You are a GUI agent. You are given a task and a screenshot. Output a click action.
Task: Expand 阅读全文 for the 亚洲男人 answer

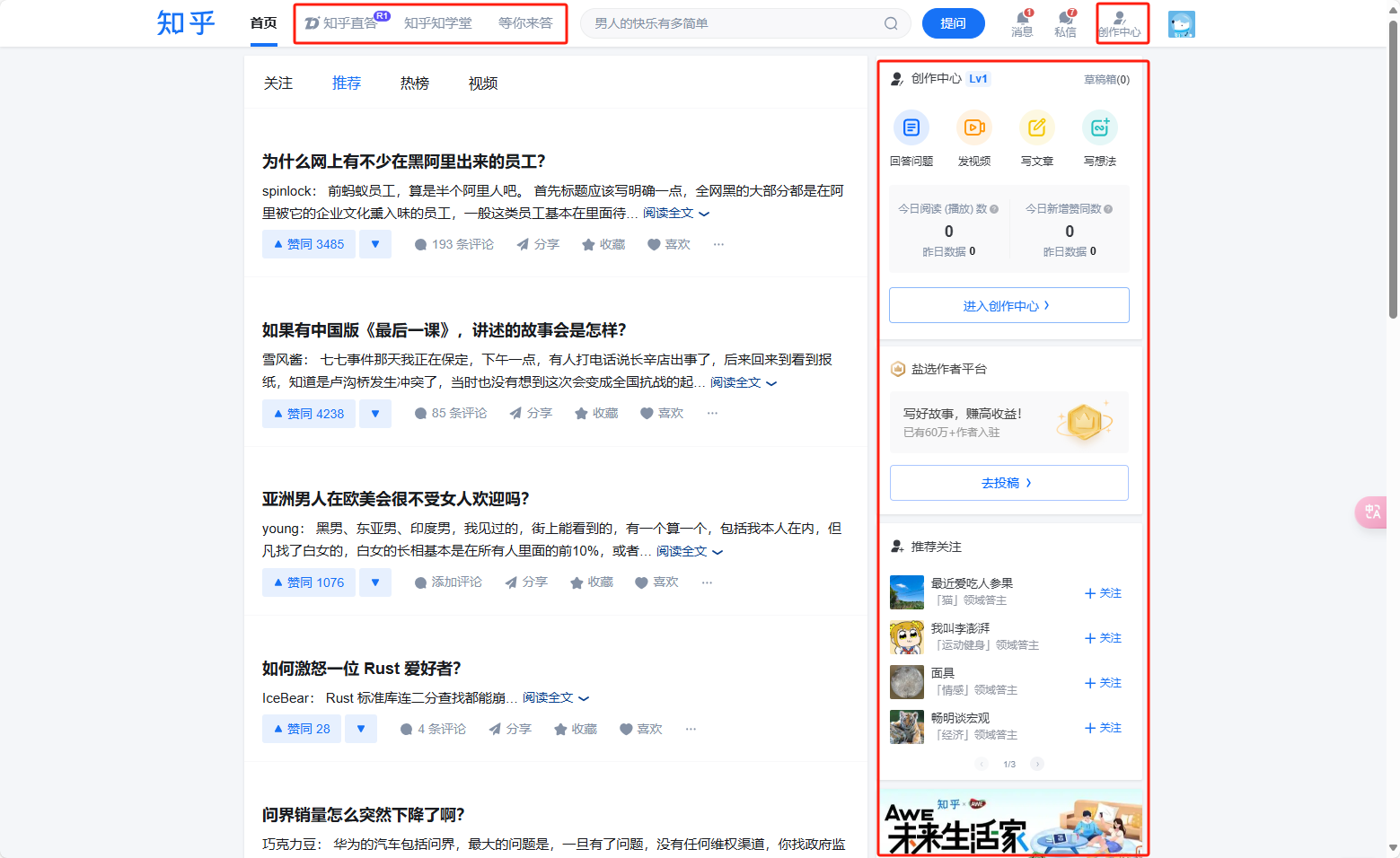[x=690, y=551]
